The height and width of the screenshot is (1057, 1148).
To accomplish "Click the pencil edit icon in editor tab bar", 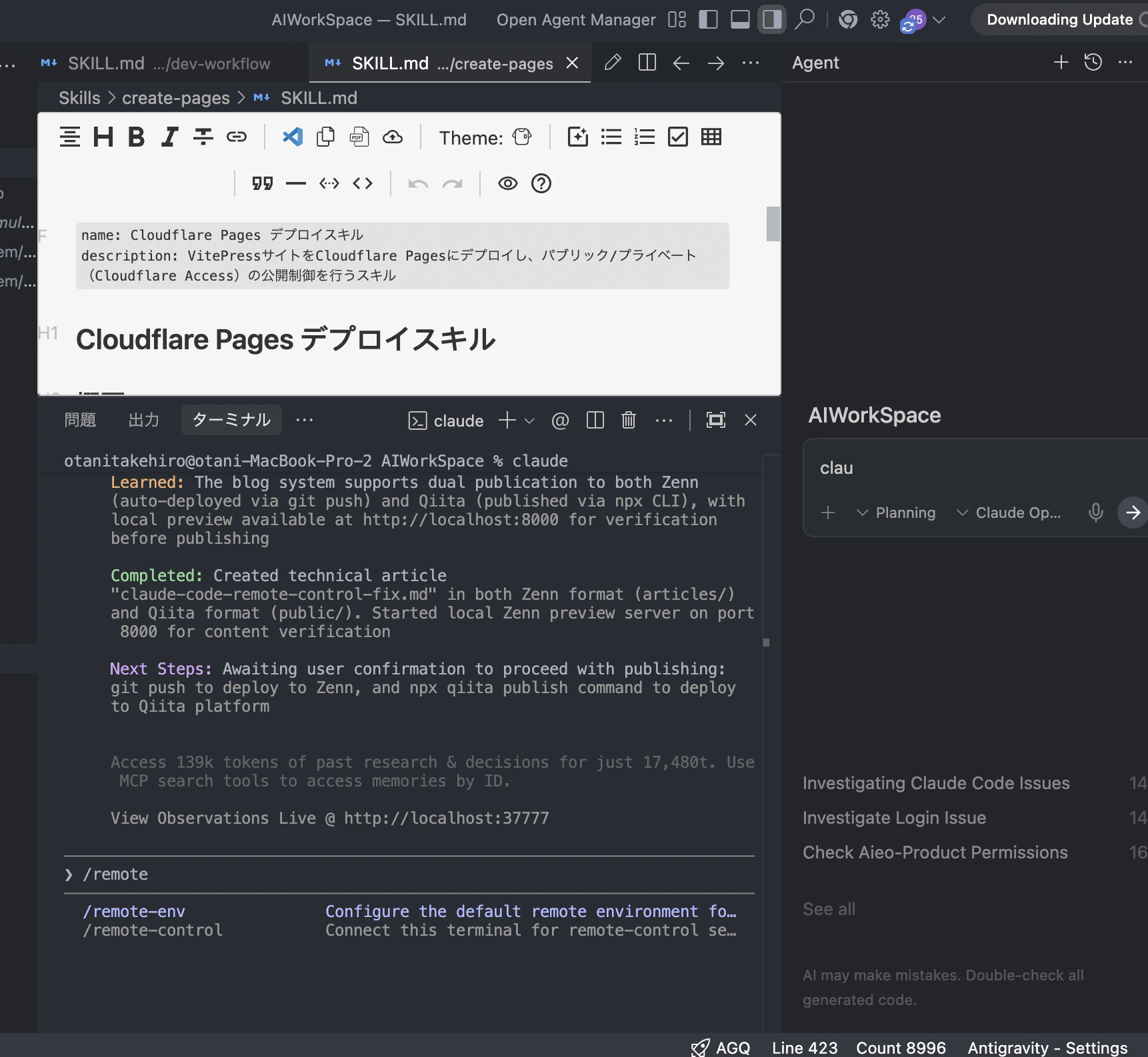I will coord(613,63).
